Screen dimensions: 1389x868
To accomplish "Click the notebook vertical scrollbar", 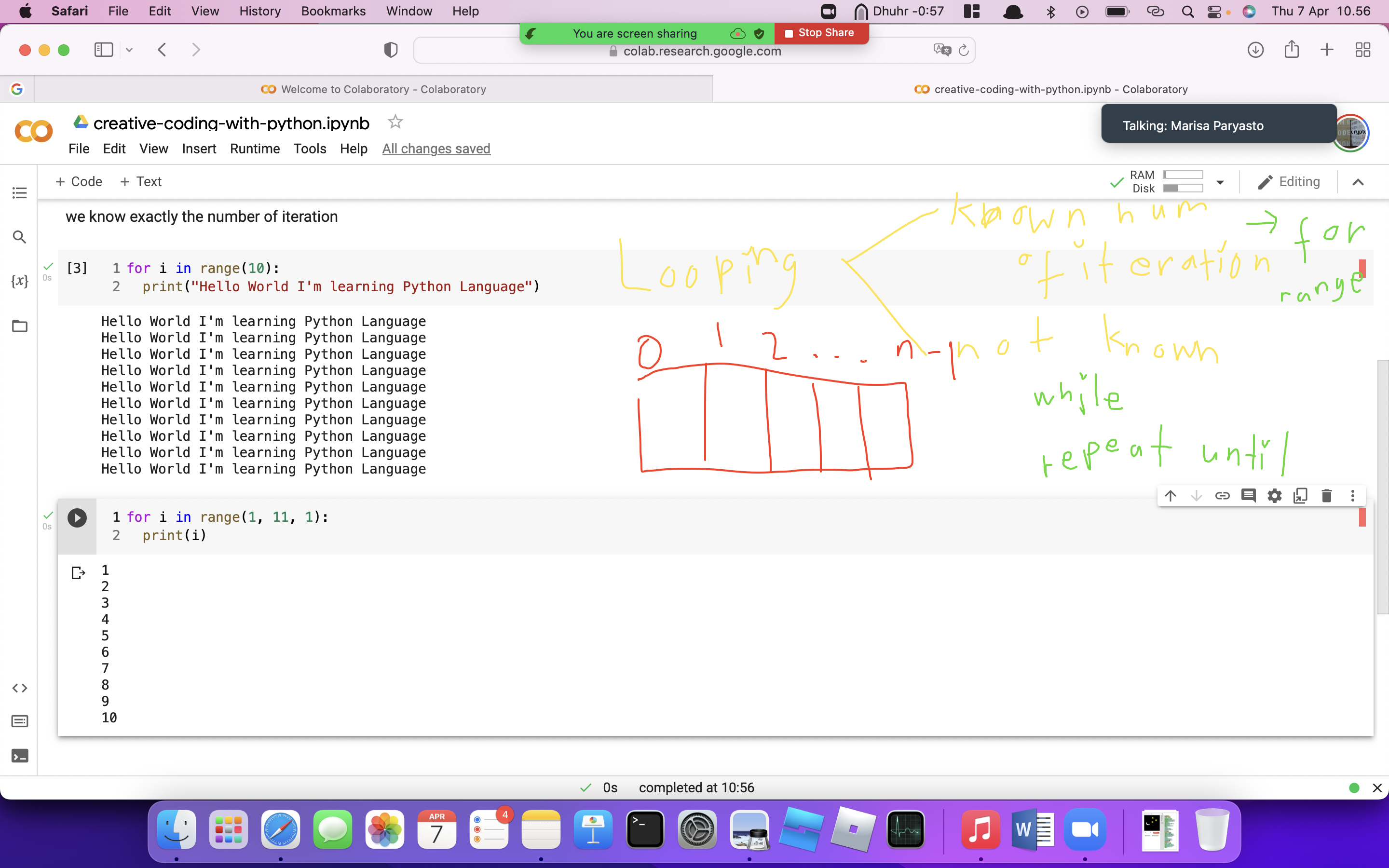I will coord(1383,486).
